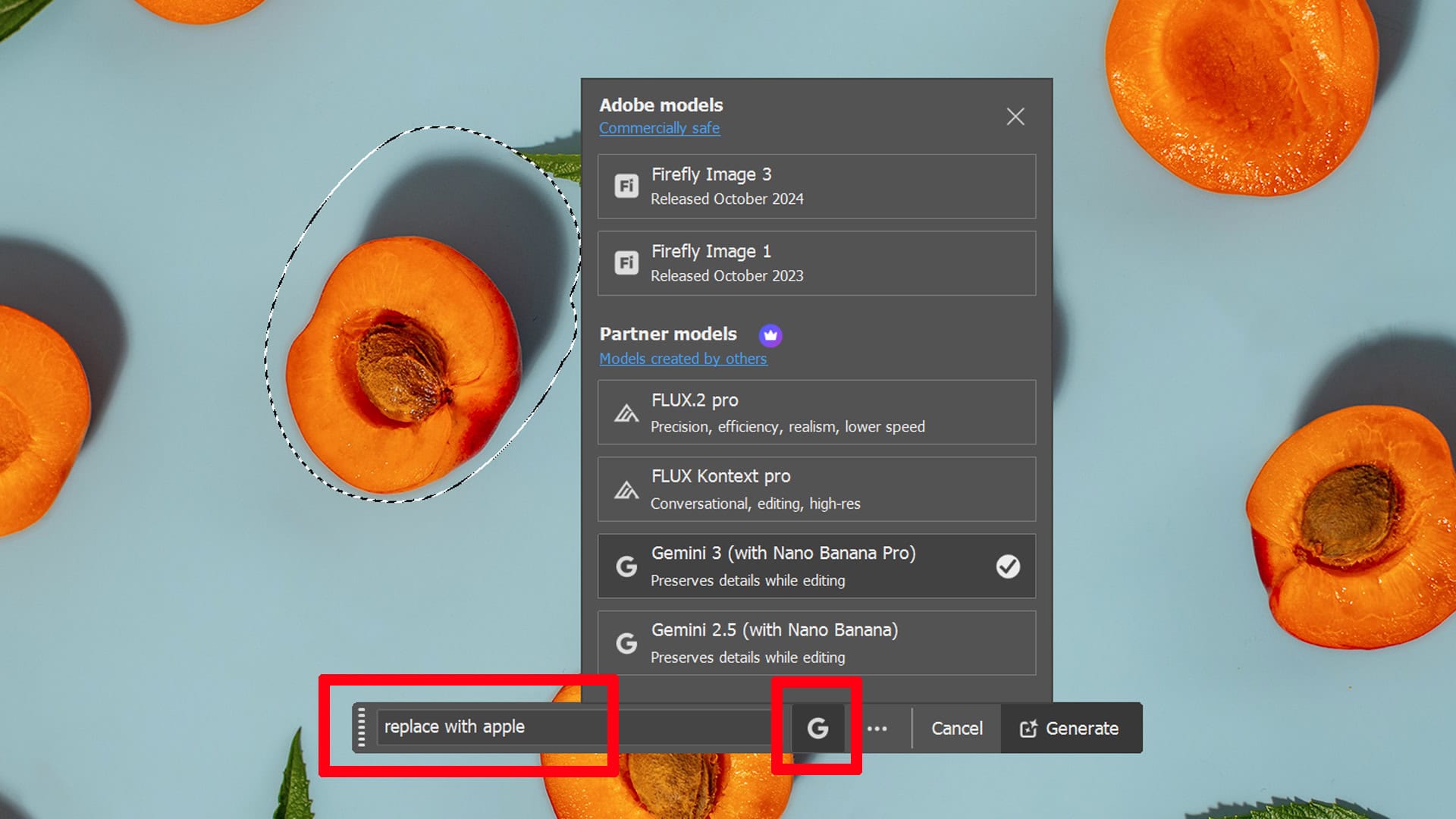Toggle Gemini 3 selected checkmark
The width and height of the screenshot is (1456, 819).
click(x=1008, y=566)
